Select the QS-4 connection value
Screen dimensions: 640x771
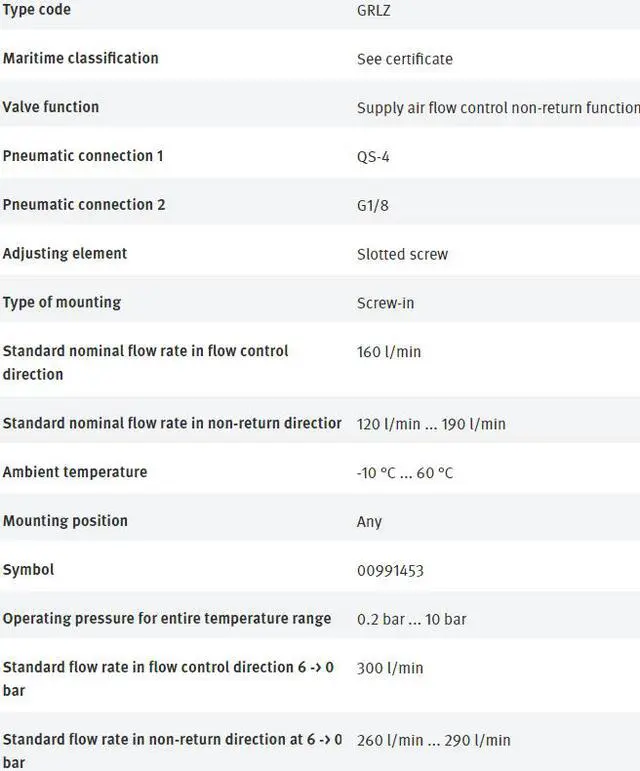point(373,157)
